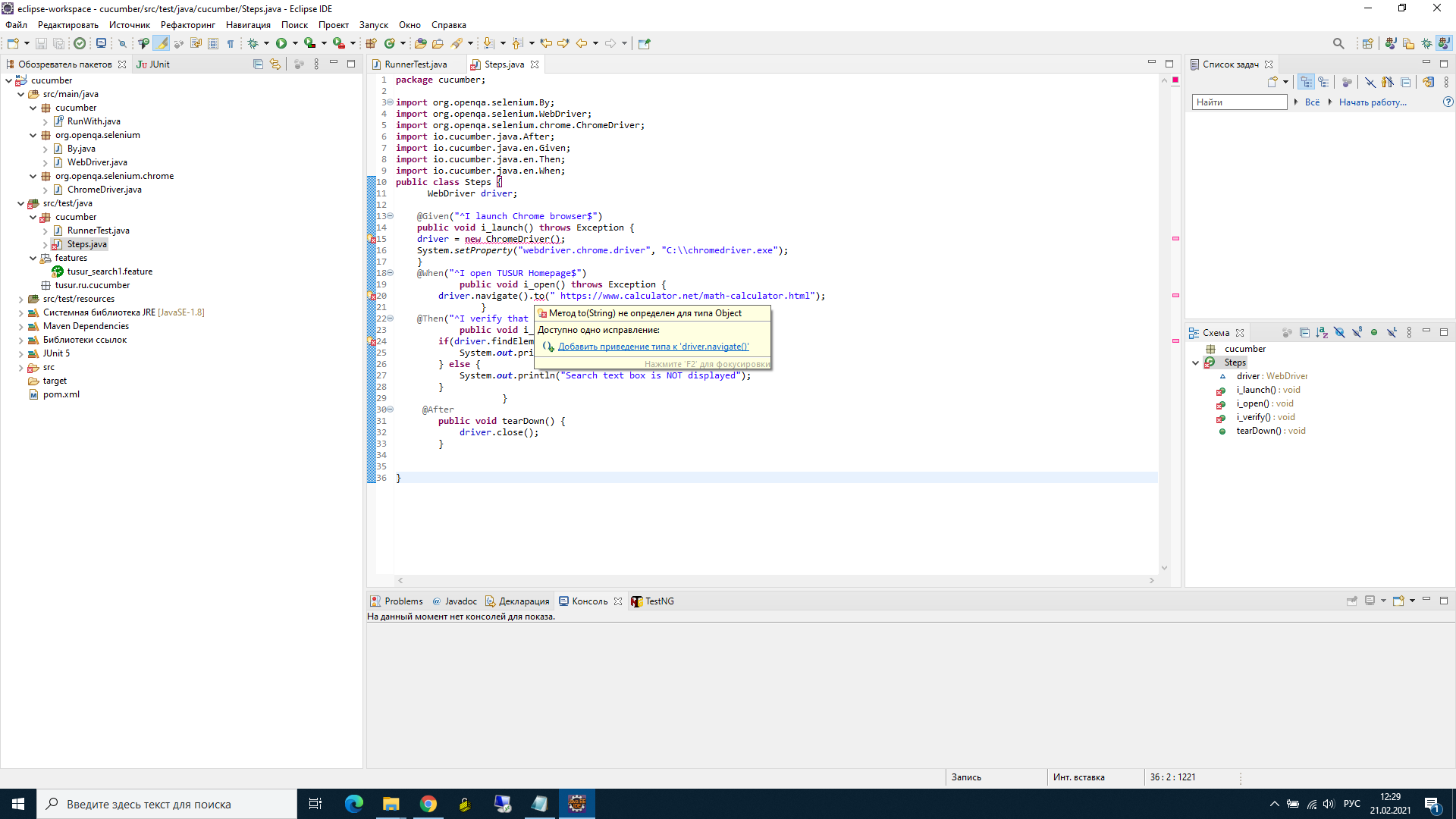Toggle Hide Static Members in Outline view

[1357, 333]
